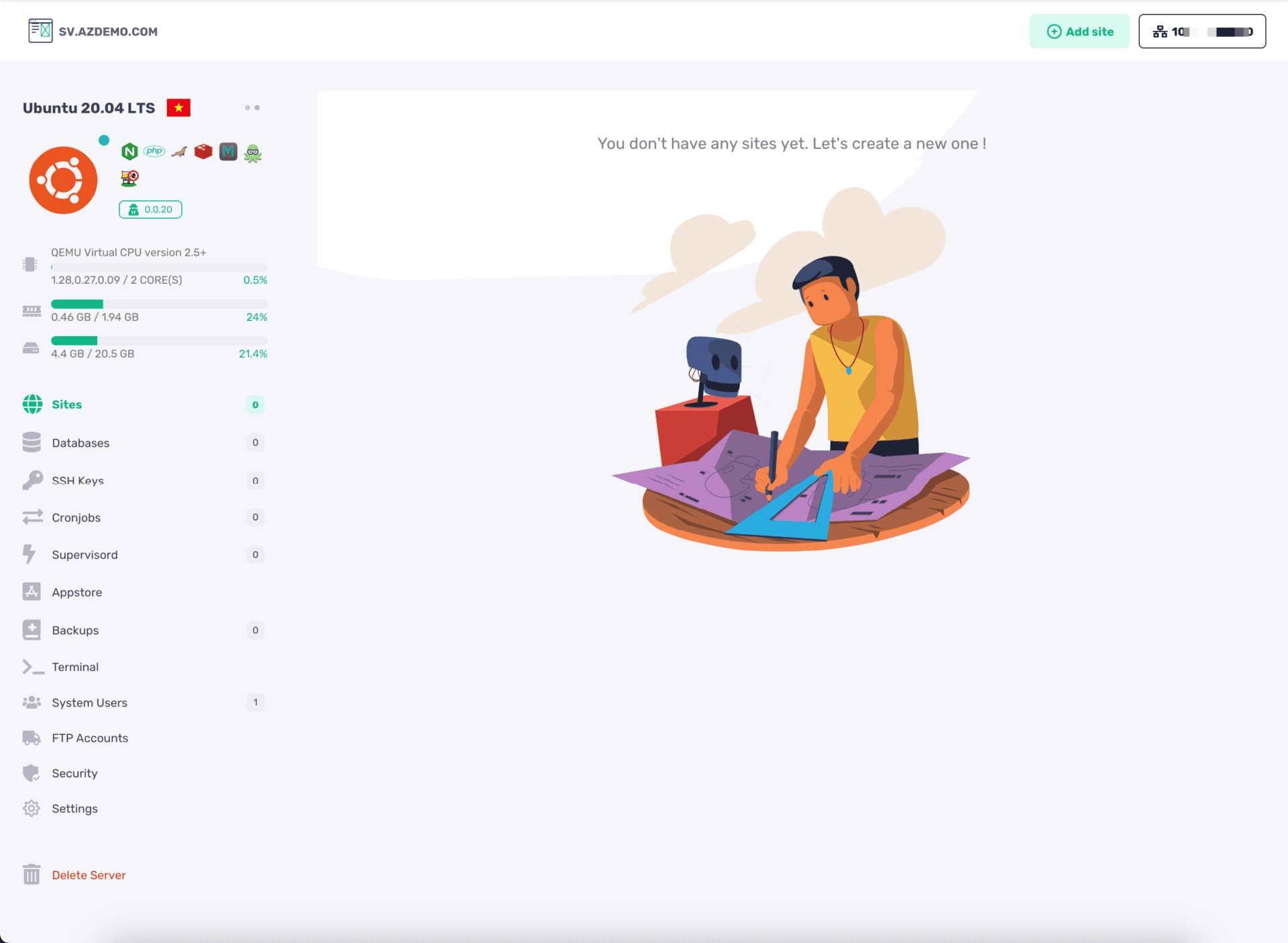Open the Add site button
The height and width of the screenshot is (943, 1288).
[x=1079, y=32]
